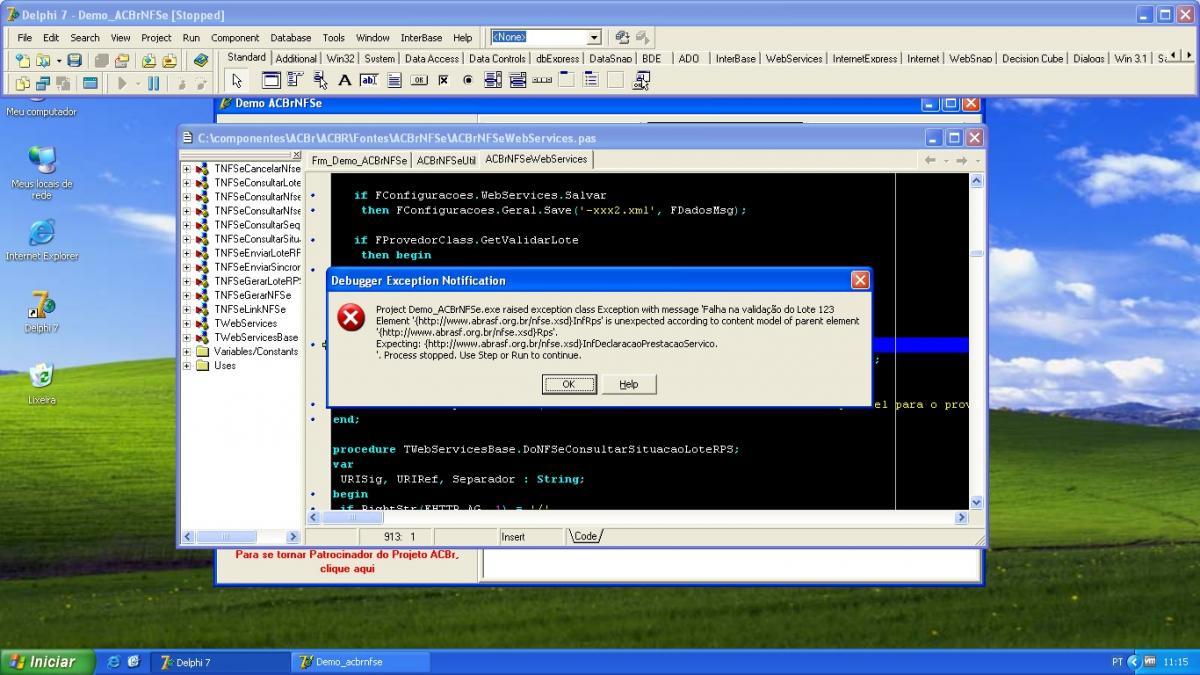
Task: Select the pointer arrow in component palette
Action: tap(237, 81)
